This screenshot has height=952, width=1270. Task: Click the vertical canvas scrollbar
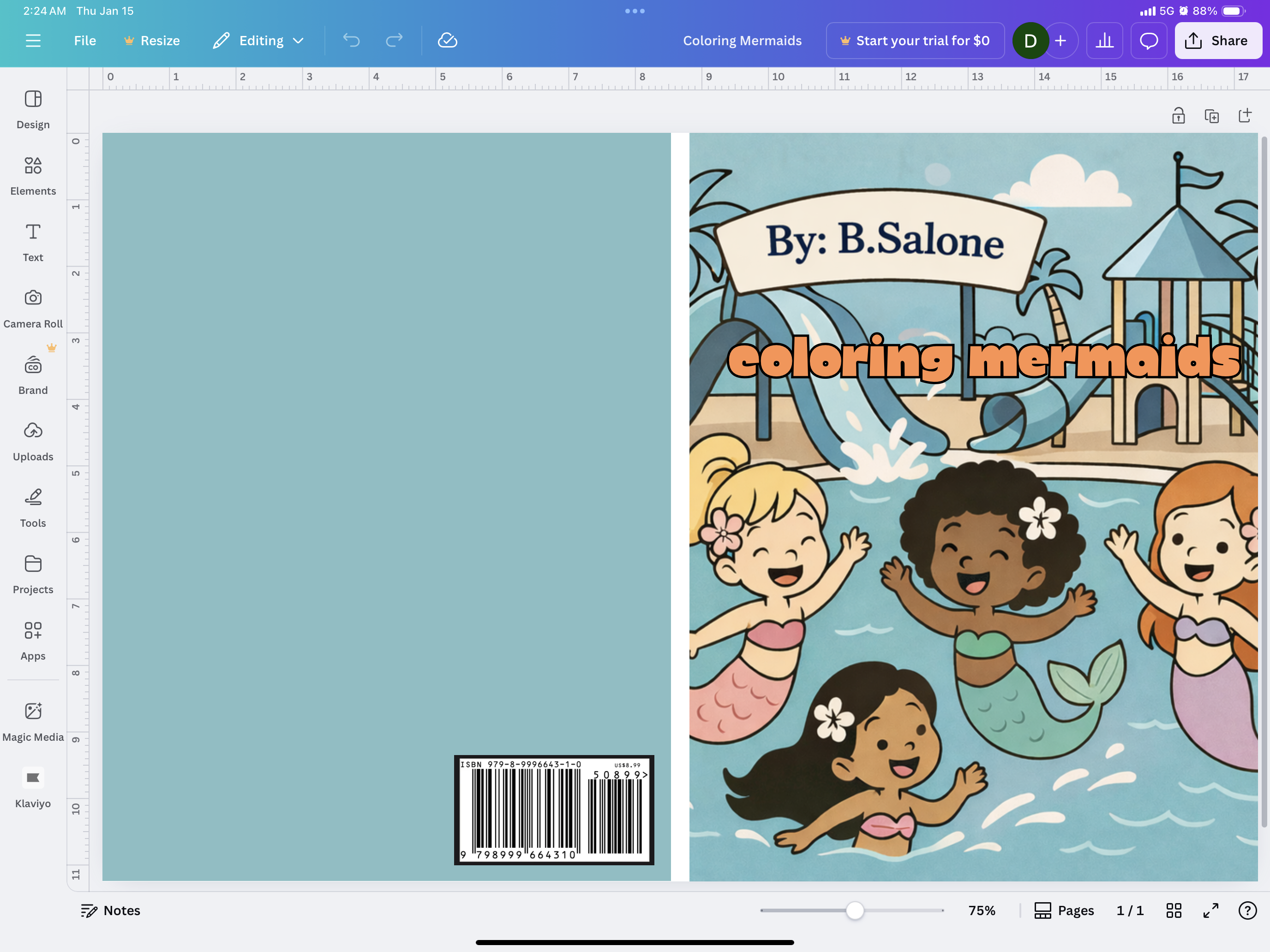(x=1264, y=482)
